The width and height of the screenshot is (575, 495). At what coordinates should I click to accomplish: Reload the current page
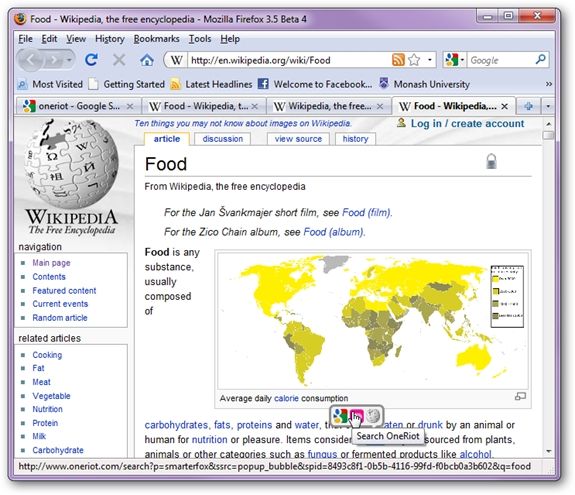91,60
